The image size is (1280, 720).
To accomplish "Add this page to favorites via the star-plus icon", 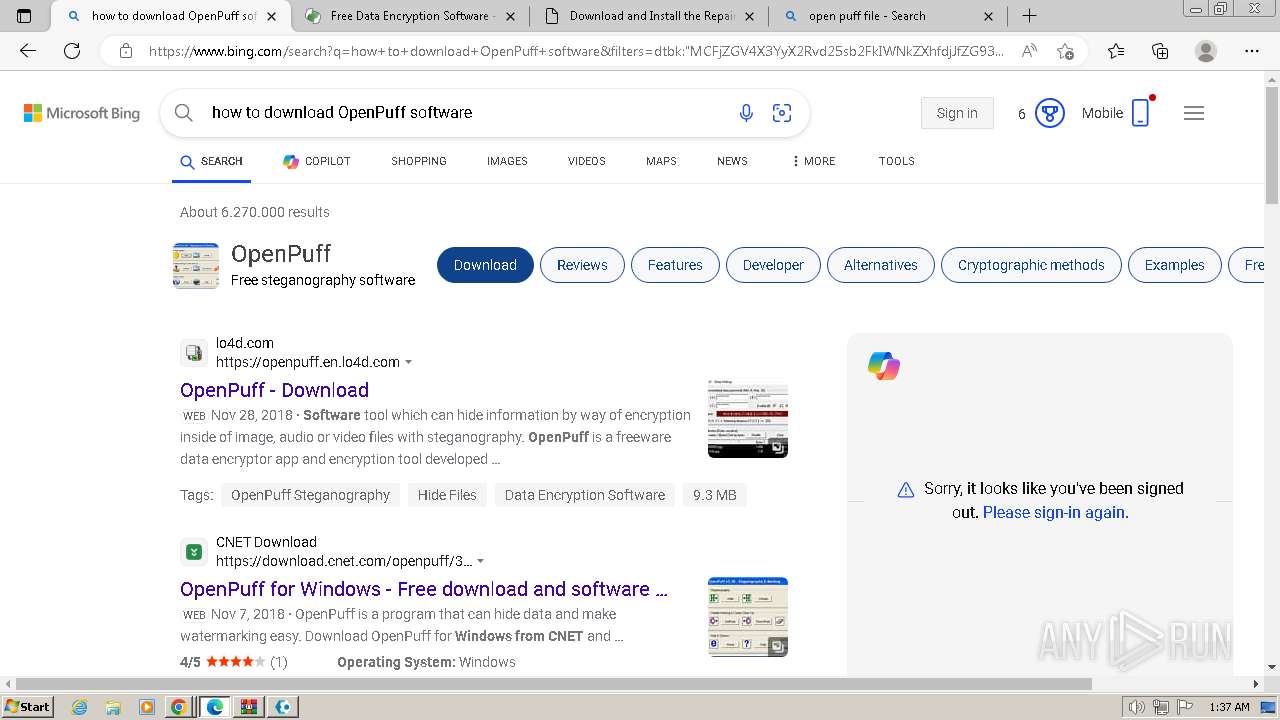I will [1065, 51].
